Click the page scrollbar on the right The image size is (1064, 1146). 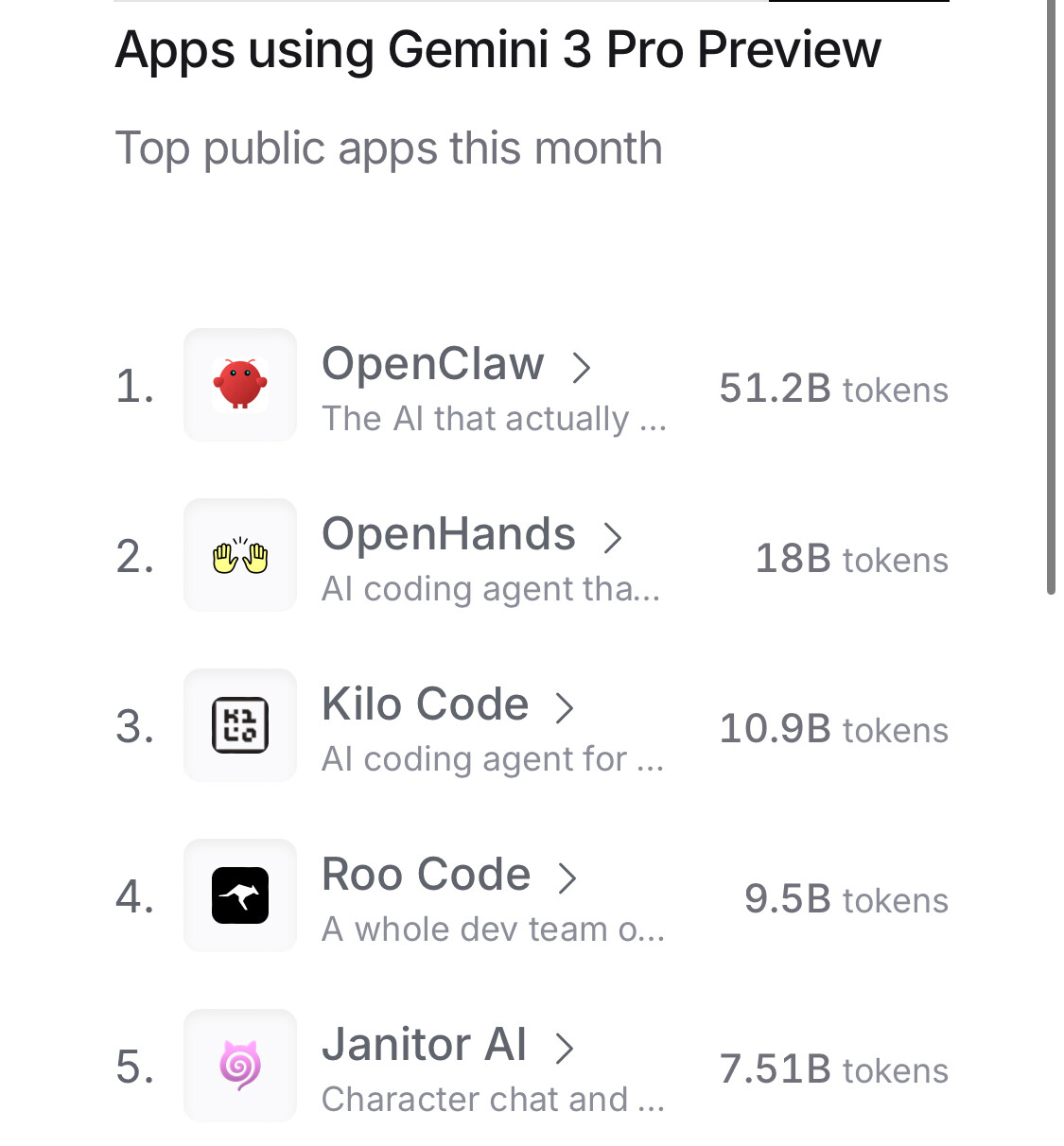tap(1051, 284)
